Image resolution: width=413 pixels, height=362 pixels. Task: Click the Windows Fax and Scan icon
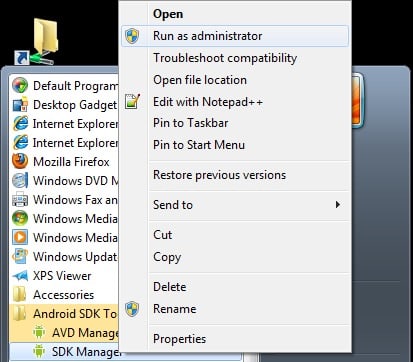tap(20, 199)
